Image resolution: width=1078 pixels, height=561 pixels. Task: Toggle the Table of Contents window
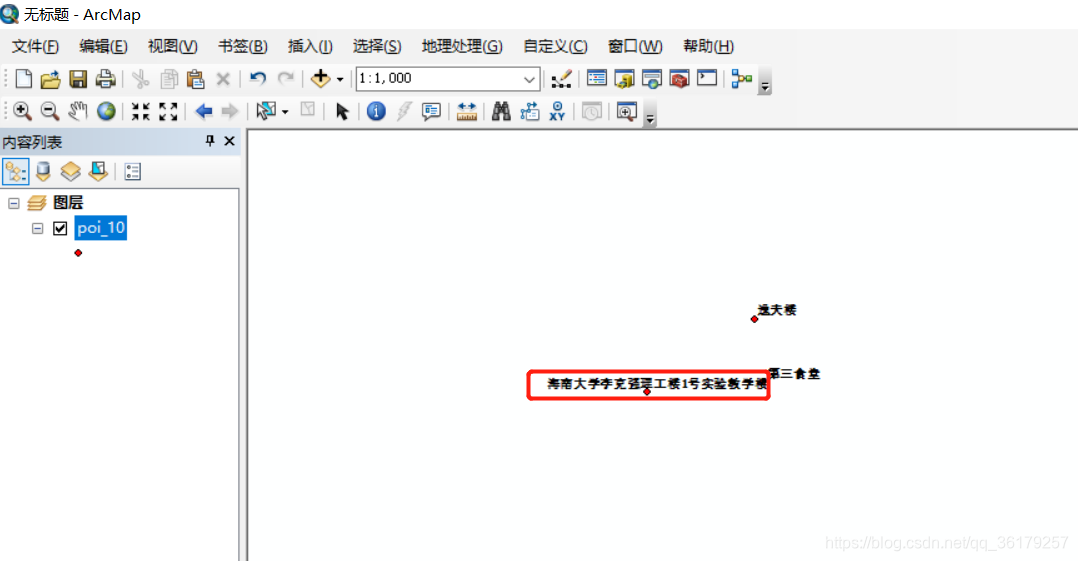pyautogui.click(x=597, y=78)
